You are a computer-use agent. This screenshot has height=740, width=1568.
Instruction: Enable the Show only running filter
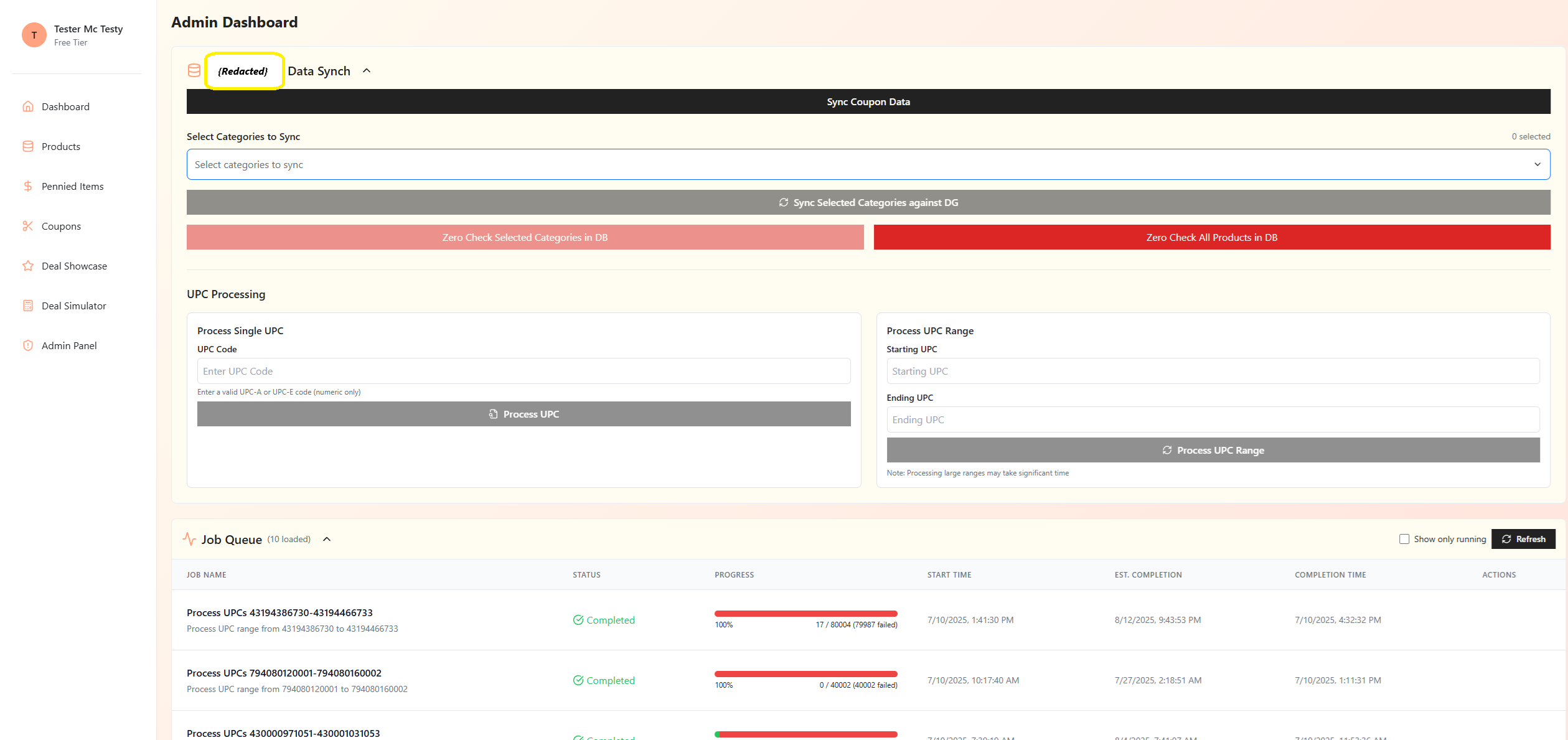1405,539
